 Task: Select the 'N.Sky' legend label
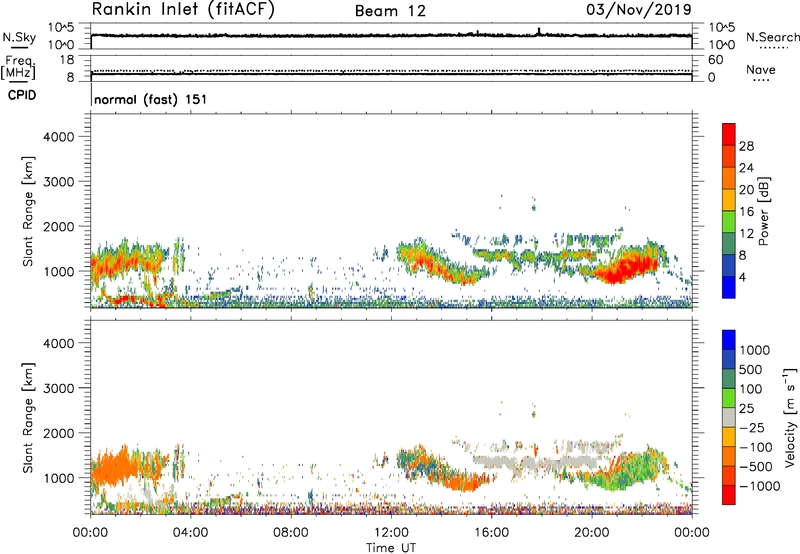[19, 37]
